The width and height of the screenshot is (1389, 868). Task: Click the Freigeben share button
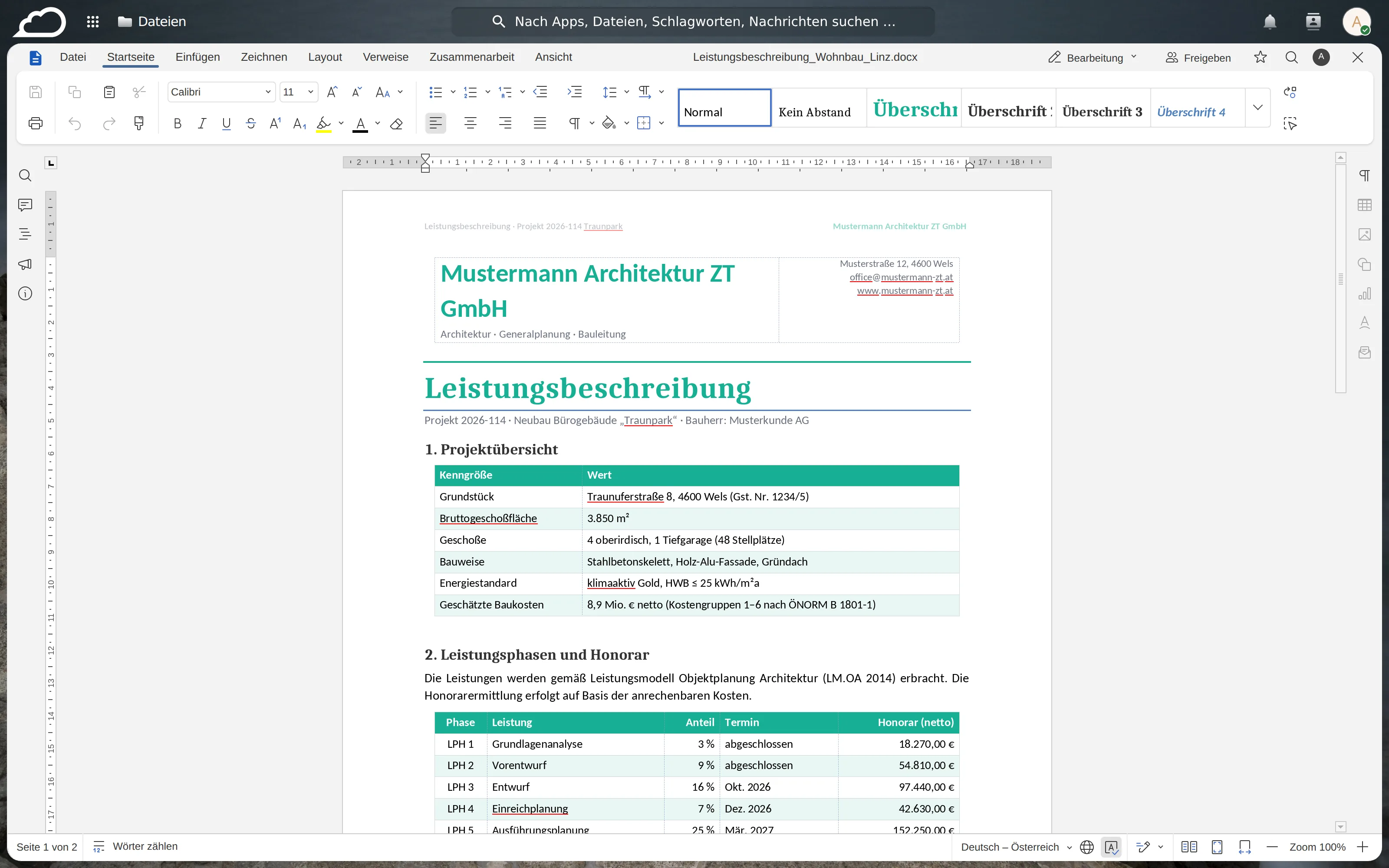point(1198,57)
